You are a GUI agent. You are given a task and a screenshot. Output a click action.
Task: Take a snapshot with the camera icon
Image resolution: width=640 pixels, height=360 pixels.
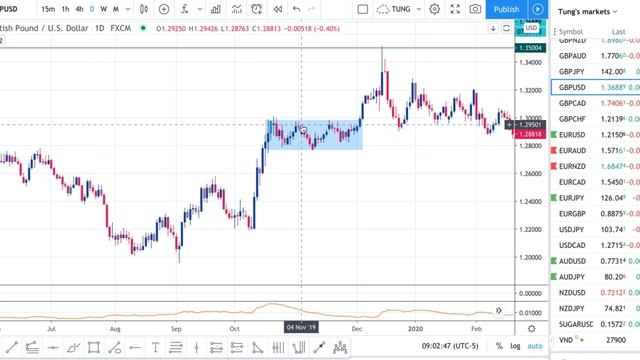click(475, 9)
